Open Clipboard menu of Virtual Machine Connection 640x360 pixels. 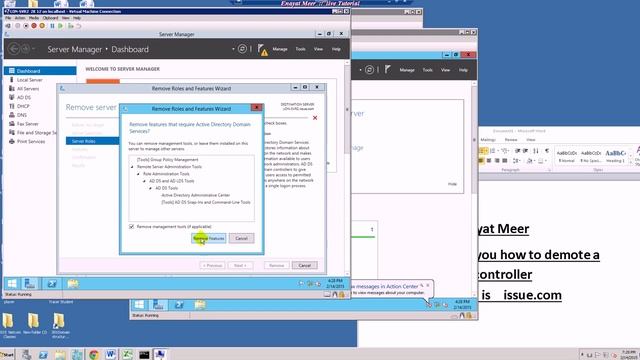[x=51, y=18]
